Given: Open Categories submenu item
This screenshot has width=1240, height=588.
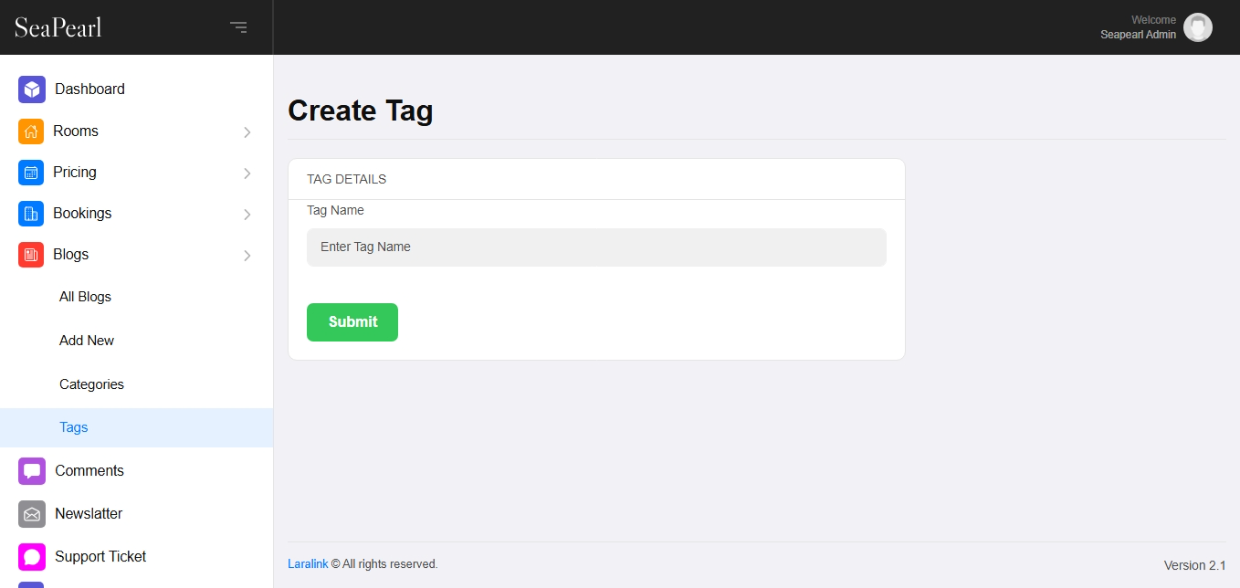Looking at the screenshot, I should tap(91, 384).
